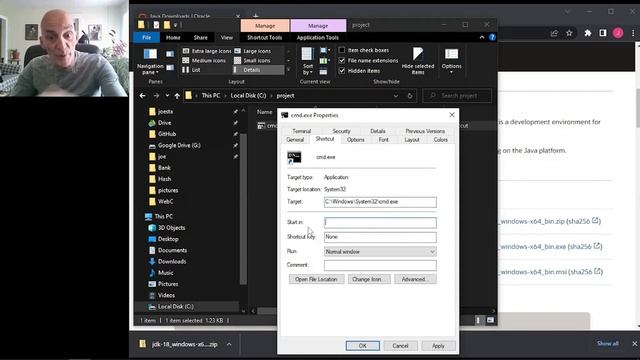Click windows-x64_bin.msi download link

[x=533, y=272]
